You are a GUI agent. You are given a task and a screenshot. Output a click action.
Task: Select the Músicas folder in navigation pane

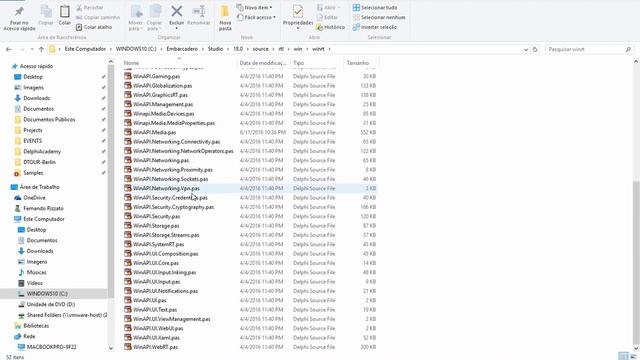tap(32, 272)
